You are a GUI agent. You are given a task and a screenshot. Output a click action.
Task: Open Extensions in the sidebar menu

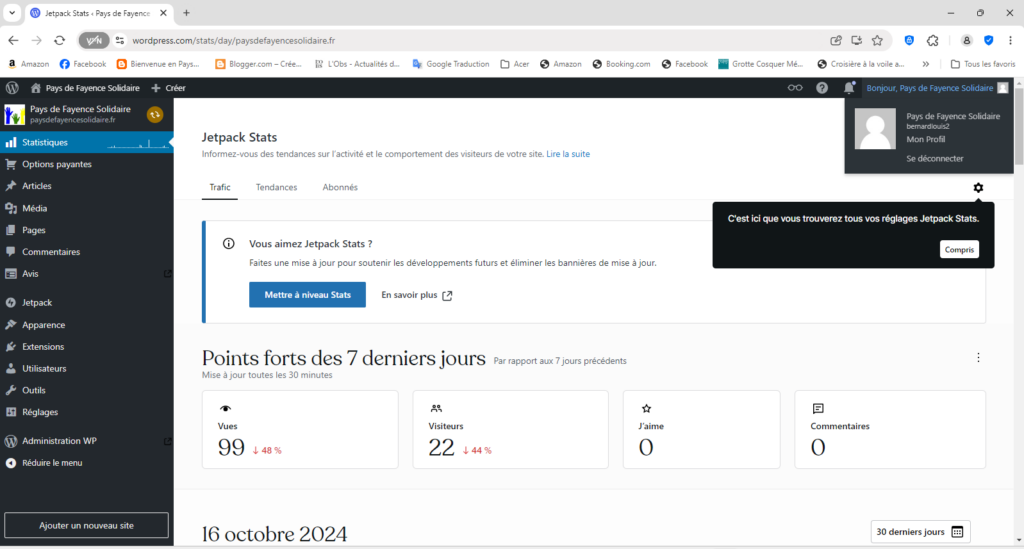(x=43, y=347)
